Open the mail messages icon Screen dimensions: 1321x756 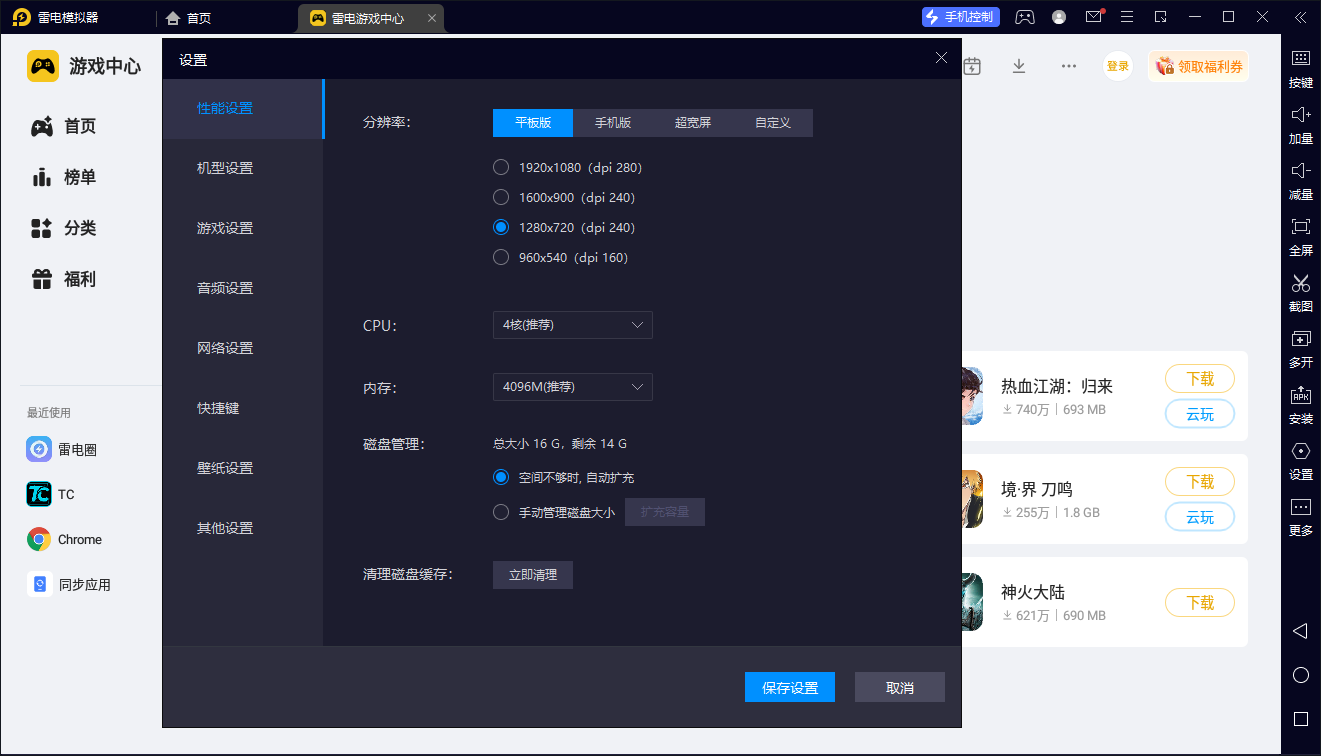pyautogui.click(x=1094, y=17)
